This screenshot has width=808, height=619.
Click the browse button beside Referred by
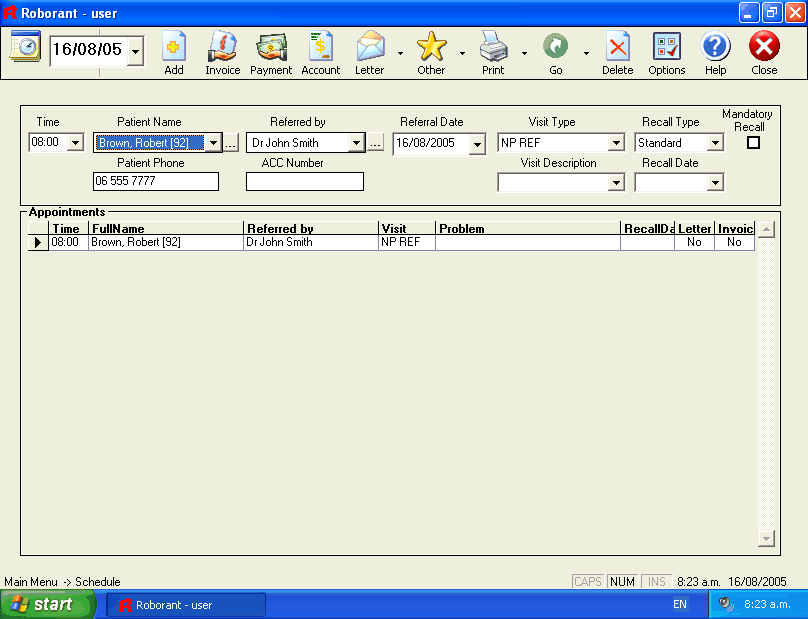[x=375, y=143]
